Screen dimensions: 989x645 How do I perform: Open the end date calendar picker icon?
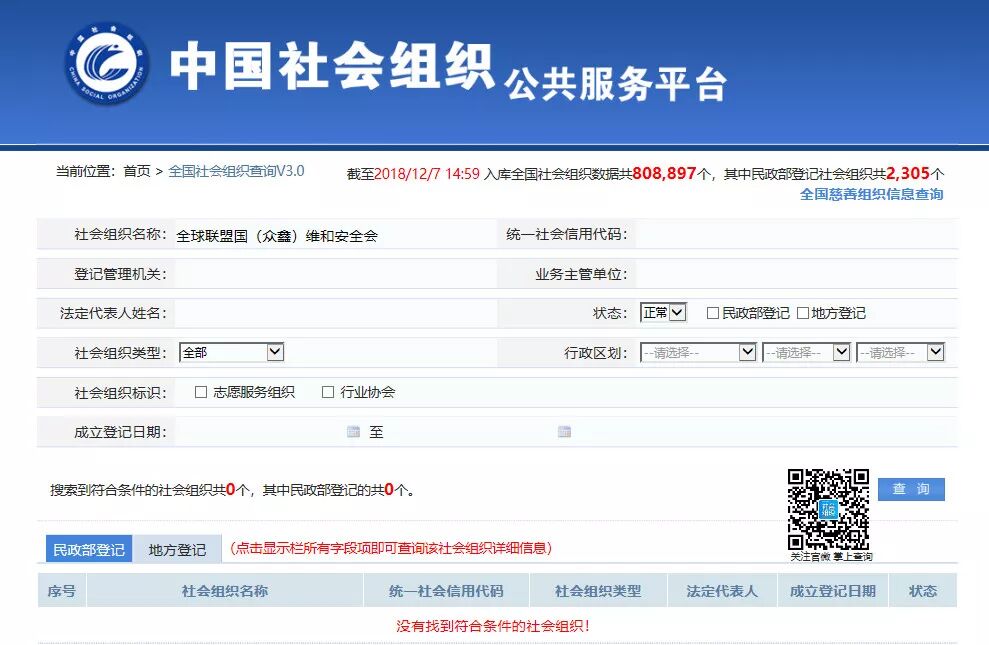tap(565, 432)
